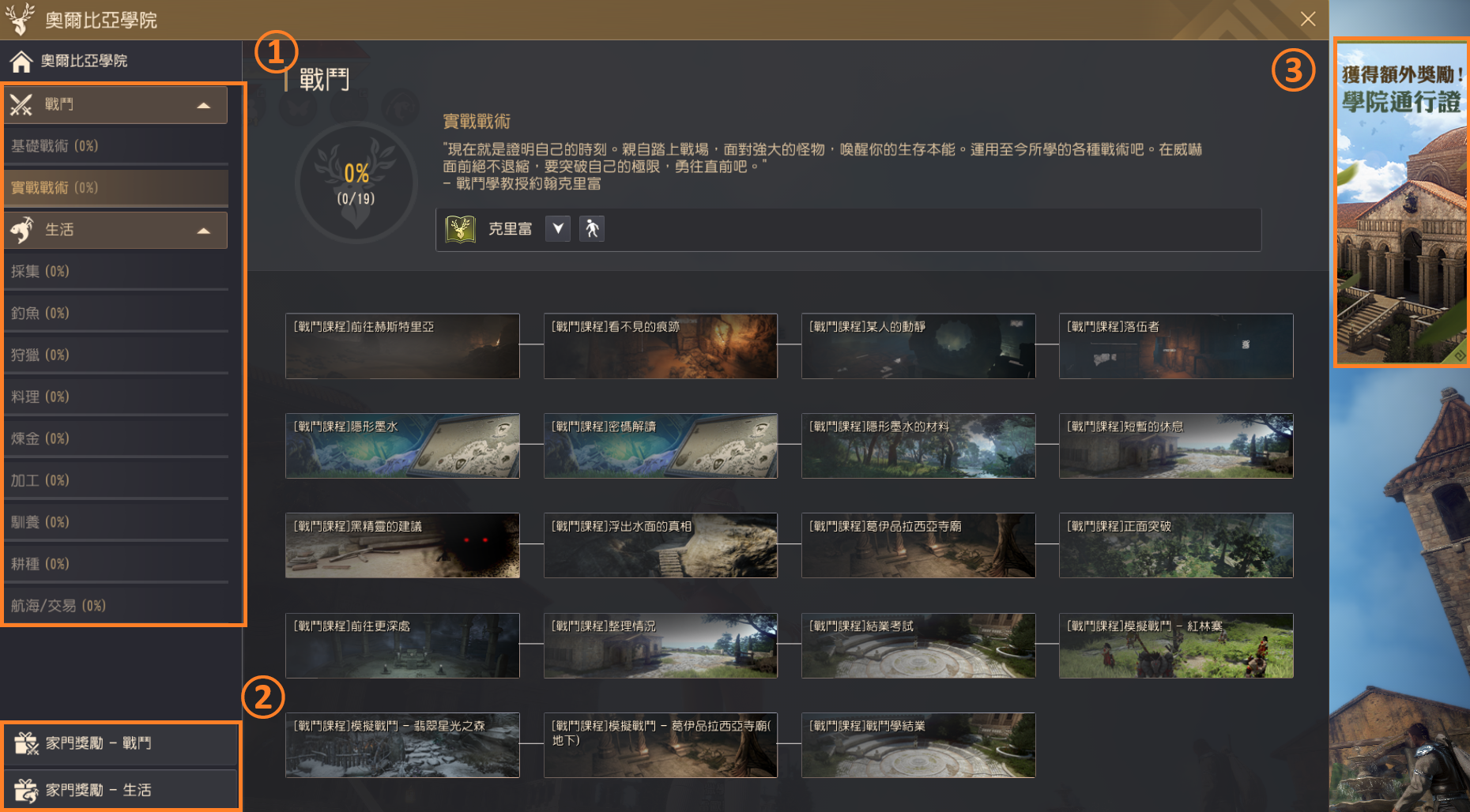Click the 生活 category icon

[22, 230]
